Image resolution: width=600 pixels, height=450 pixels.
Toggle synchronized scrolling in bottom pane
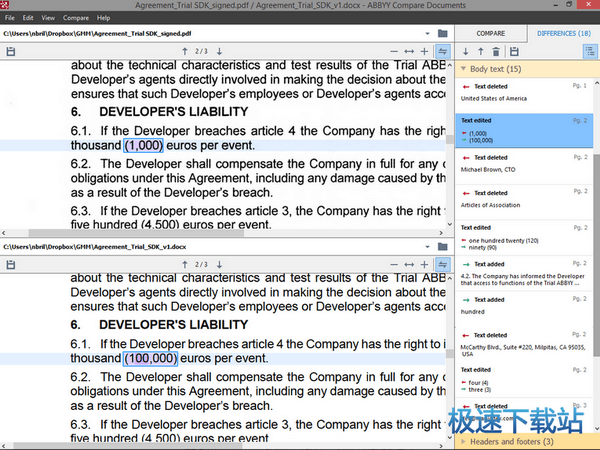click(443, 264)
